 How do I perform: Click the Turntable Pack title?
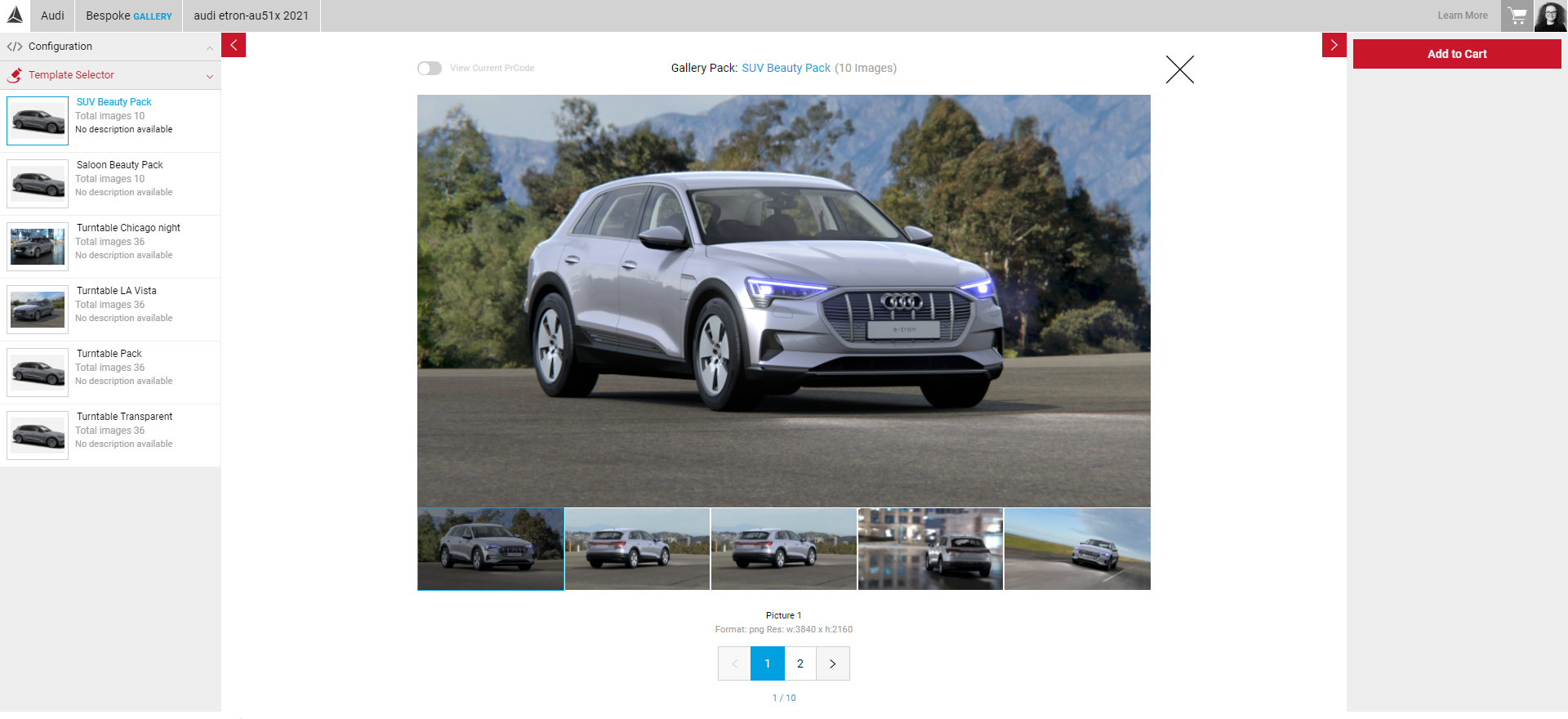(x=109, y=354)
